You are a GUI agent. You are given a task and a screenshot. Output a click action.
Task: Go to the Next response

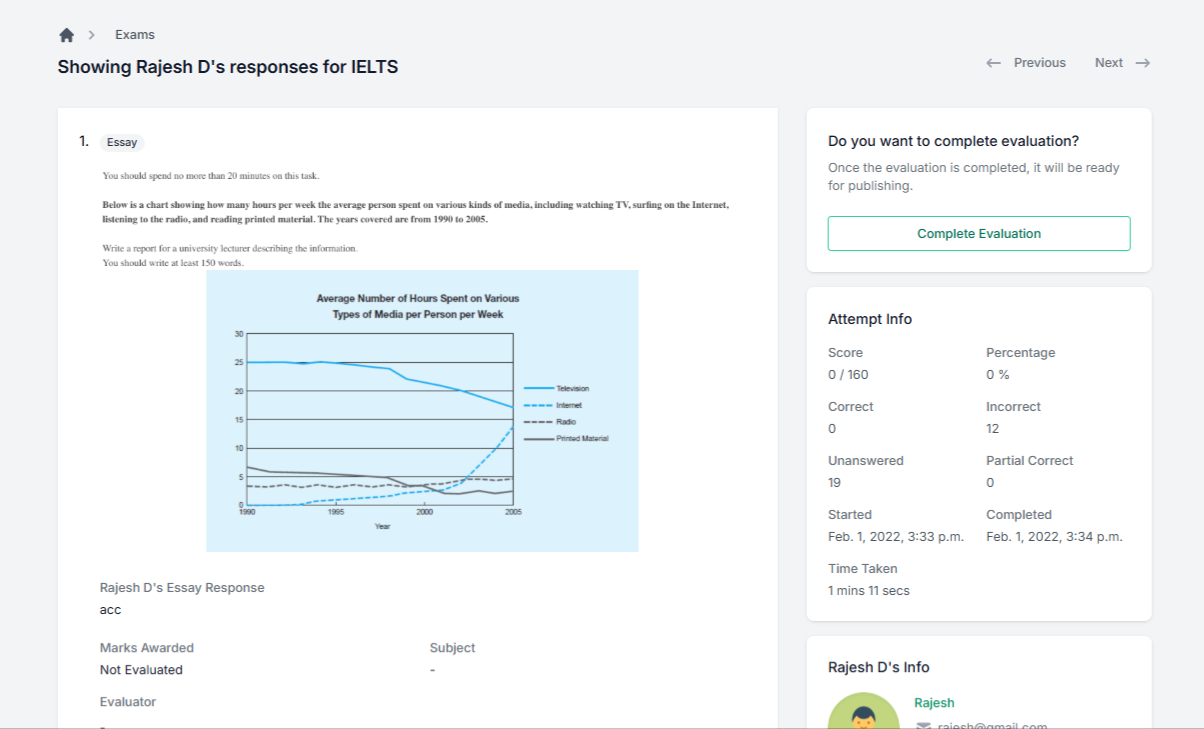[x=1108, y=63]
